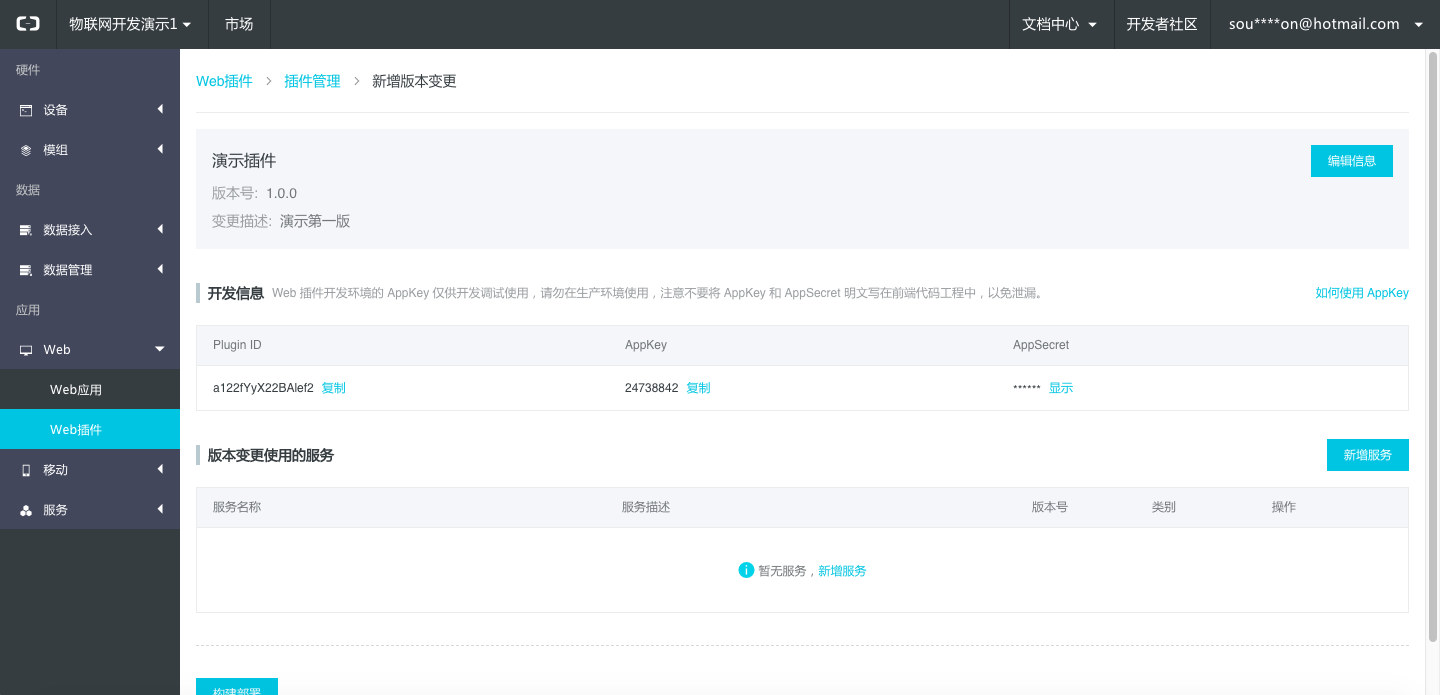Click the Web monitor icon in sidebar
1440x695 pixels.
tap(26, 350)
